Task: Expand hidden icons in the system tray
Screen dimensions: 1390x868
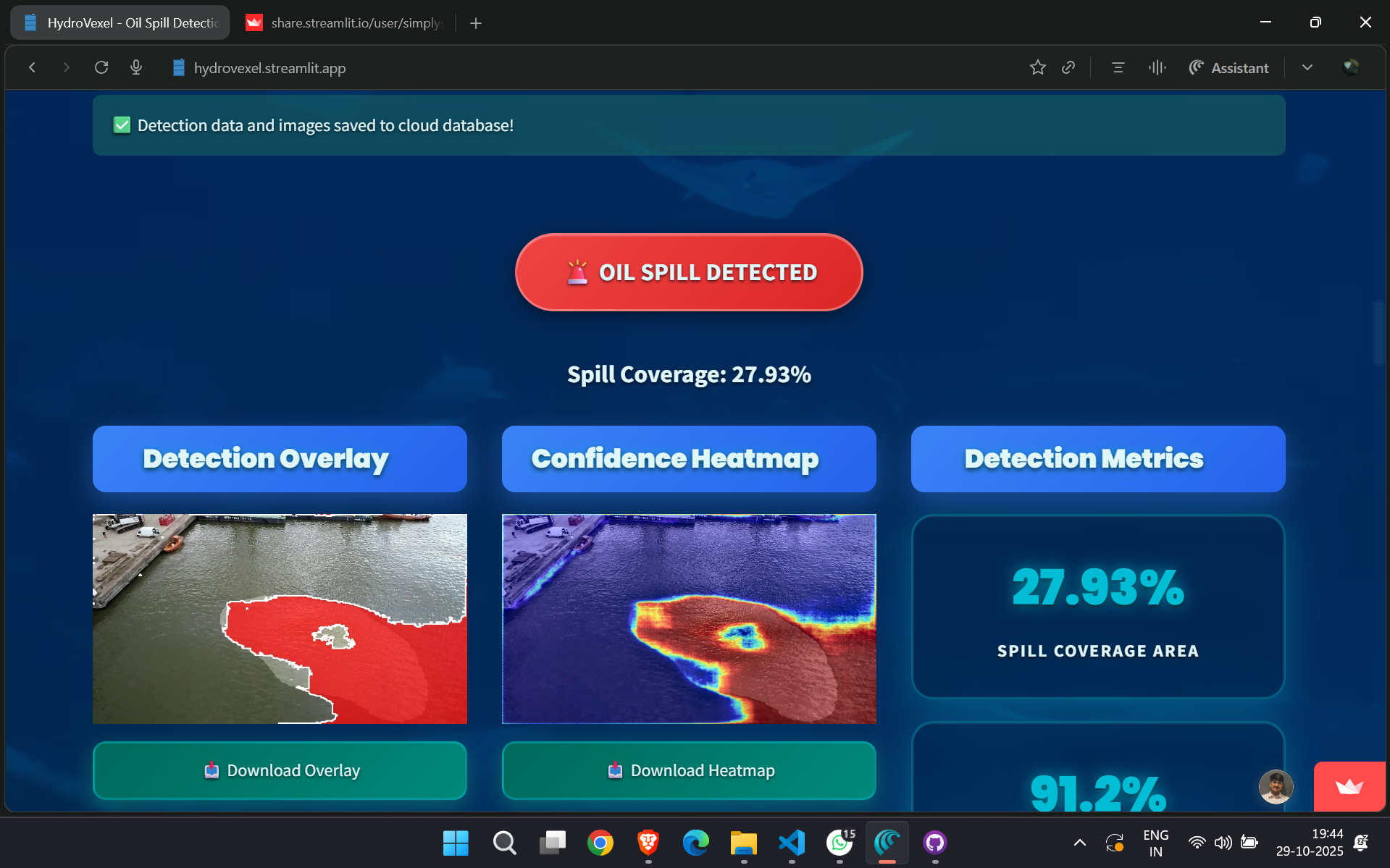Action: (1079, 843)
